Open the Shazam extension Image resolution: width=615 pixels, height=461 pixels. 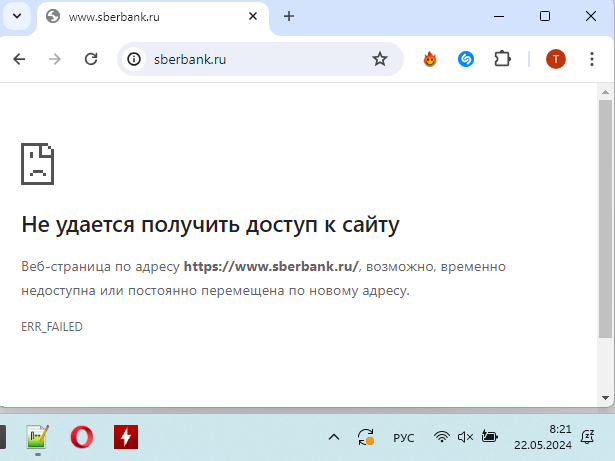point(466,59)
